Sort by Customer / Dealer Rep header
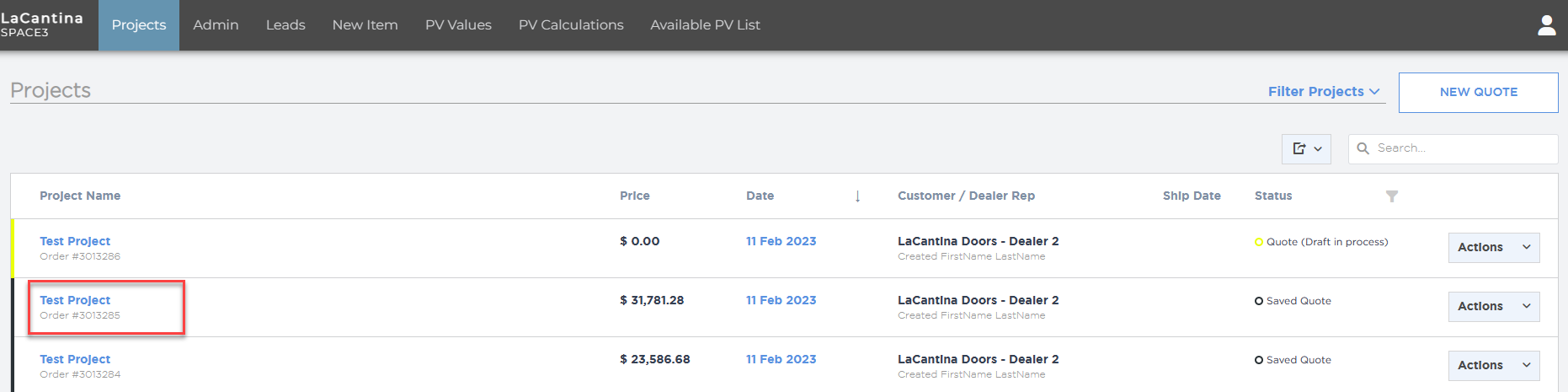This screenshot has width=1568, height=392. coord(966,196)
